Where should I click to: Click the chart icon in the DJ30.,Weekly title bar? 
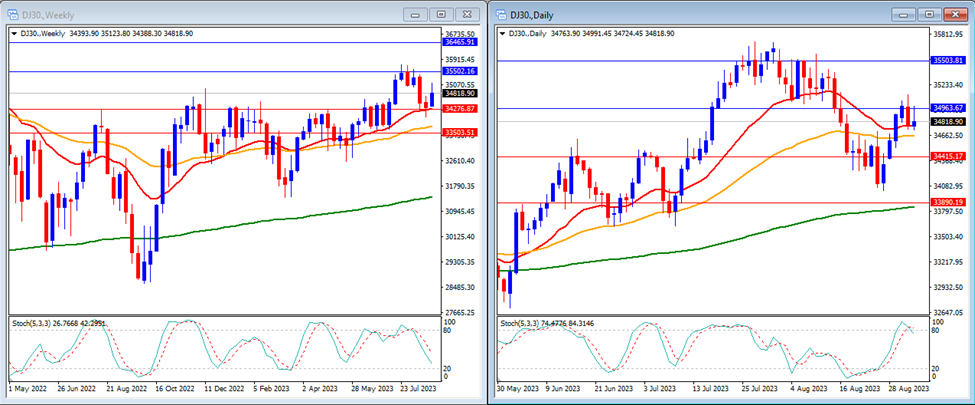[12, 14]
